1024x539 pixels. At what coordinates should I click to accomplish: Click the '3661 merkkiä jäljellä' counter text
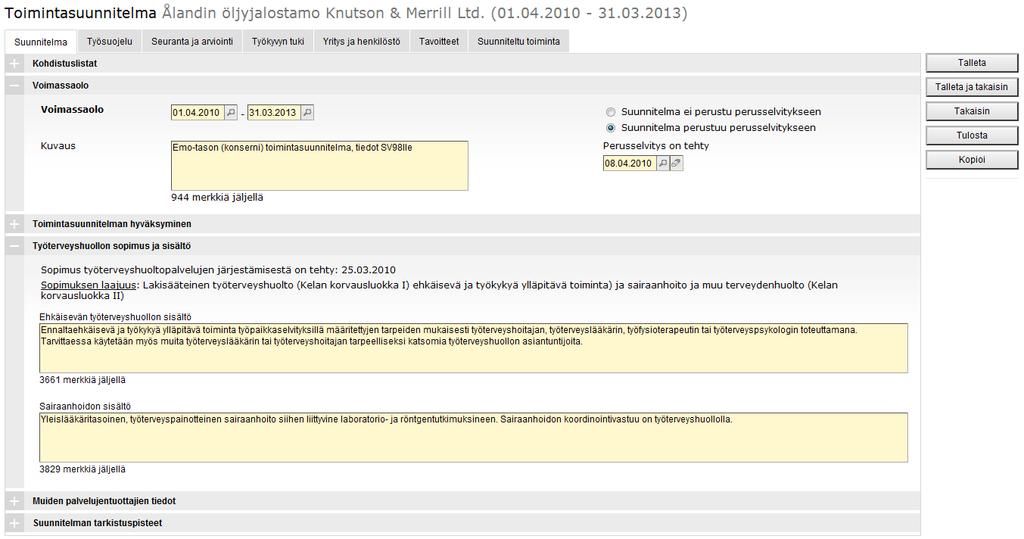click(82, 380)
